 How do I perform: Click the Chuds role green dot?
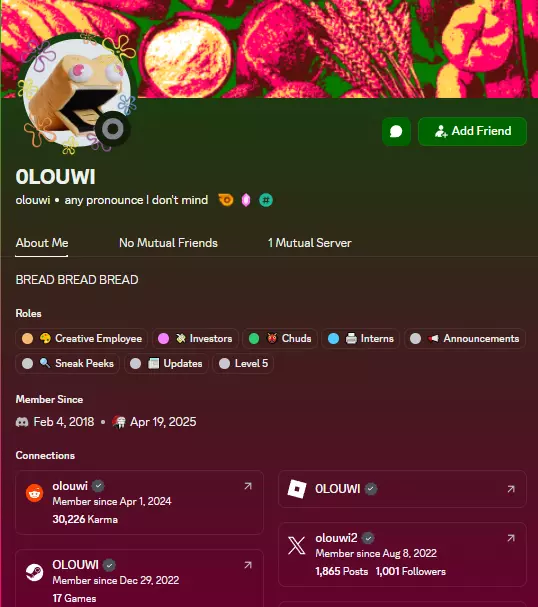254,339
